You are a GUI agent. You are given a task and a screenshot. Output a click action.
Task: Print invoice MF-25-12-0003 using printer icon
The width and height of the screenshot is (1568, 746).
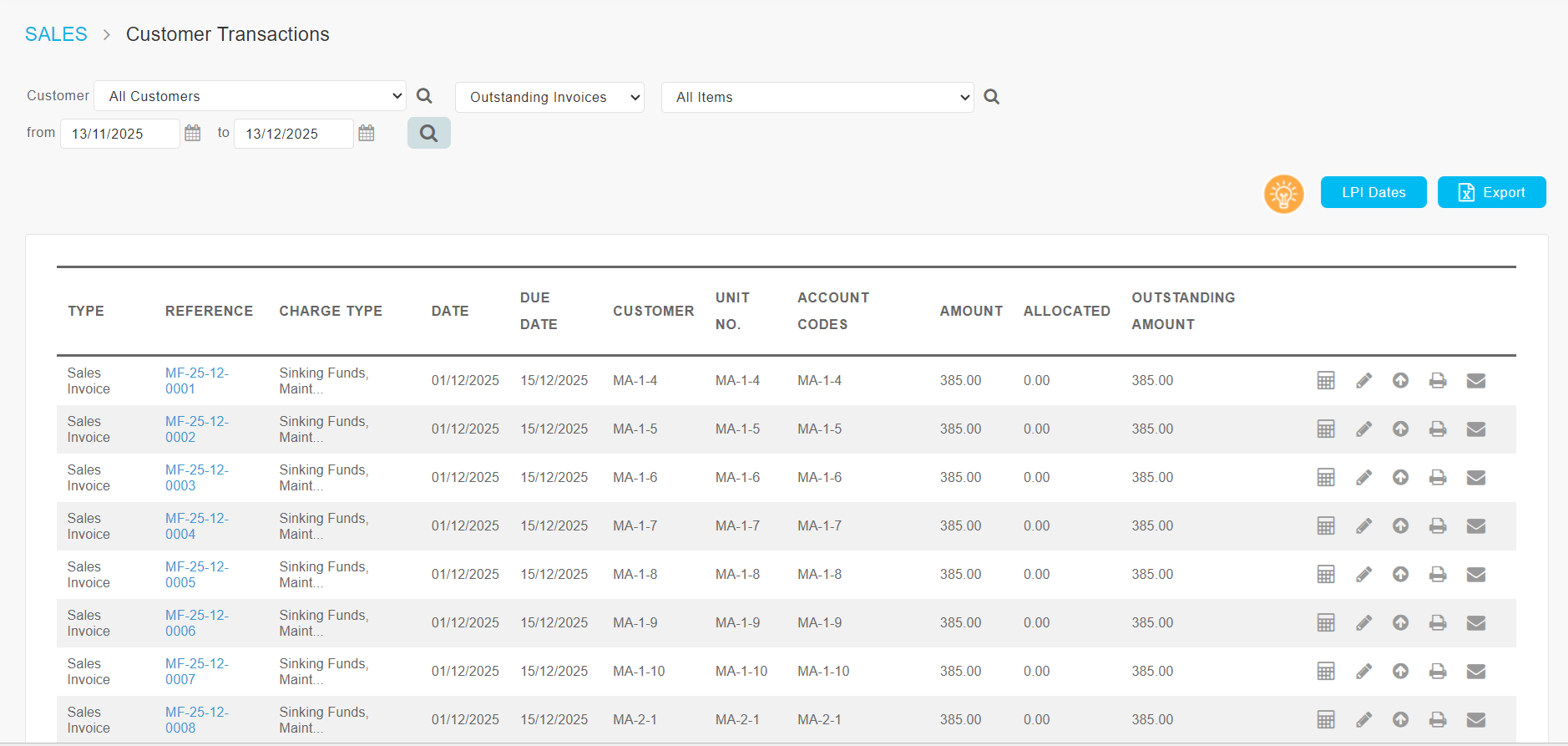coord(1437,478)
